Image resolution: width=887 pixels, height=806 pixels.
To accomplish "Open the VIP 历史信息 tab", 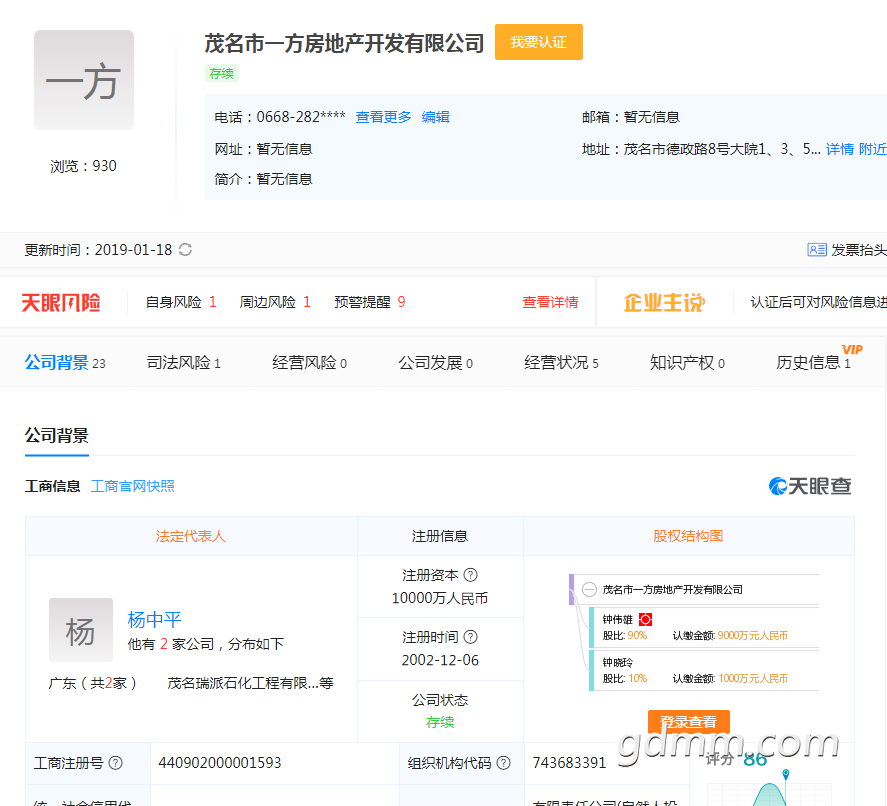I will (x=813, y=363).
